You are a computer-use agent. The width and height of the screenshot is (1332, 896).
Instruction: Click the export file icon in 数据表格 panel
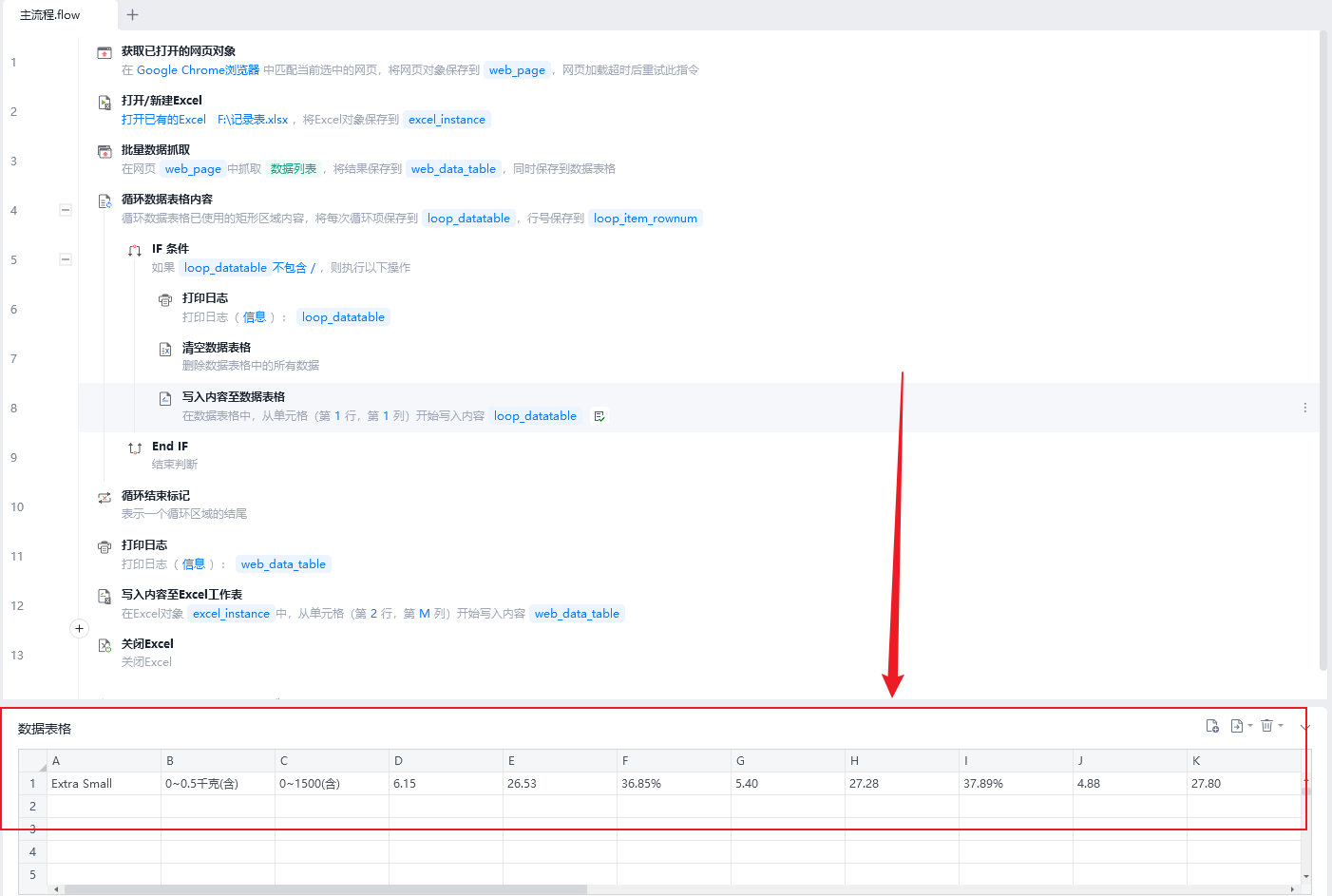coord(1237,726)
